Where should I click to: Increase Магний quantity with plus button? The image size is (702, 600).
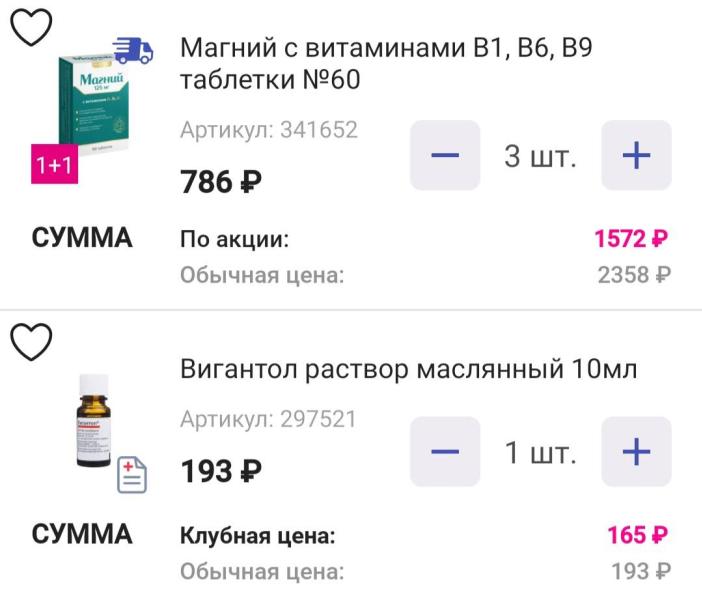click(636, 155)
